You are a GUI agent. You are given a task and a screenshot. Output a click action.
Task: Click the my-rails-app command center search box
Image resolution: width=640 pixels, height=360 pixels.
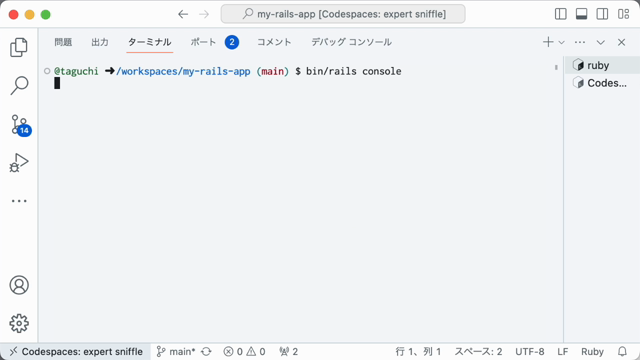coord(343,14)
